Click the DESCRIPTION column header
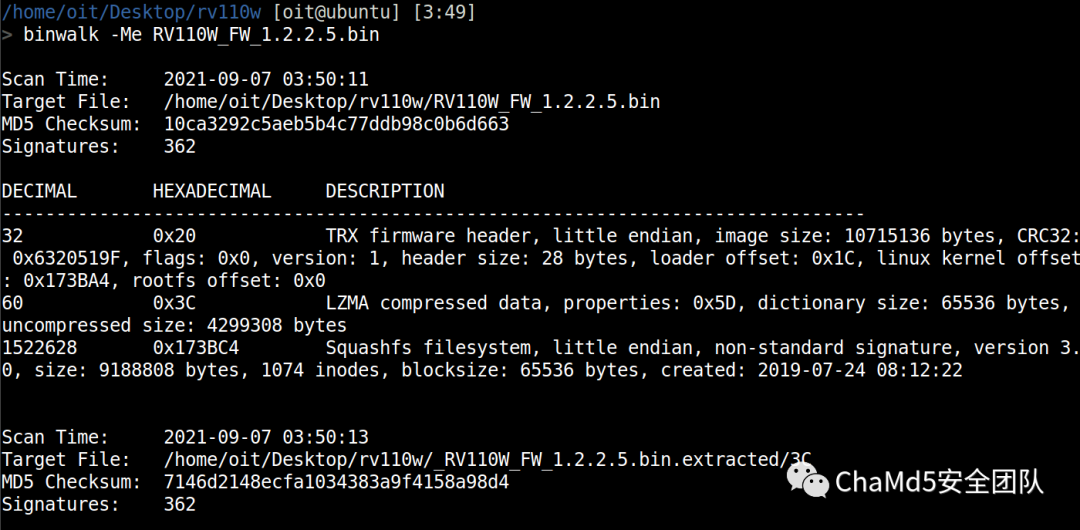This screenshot has width=1080, height=530. [x=385, y=191]
